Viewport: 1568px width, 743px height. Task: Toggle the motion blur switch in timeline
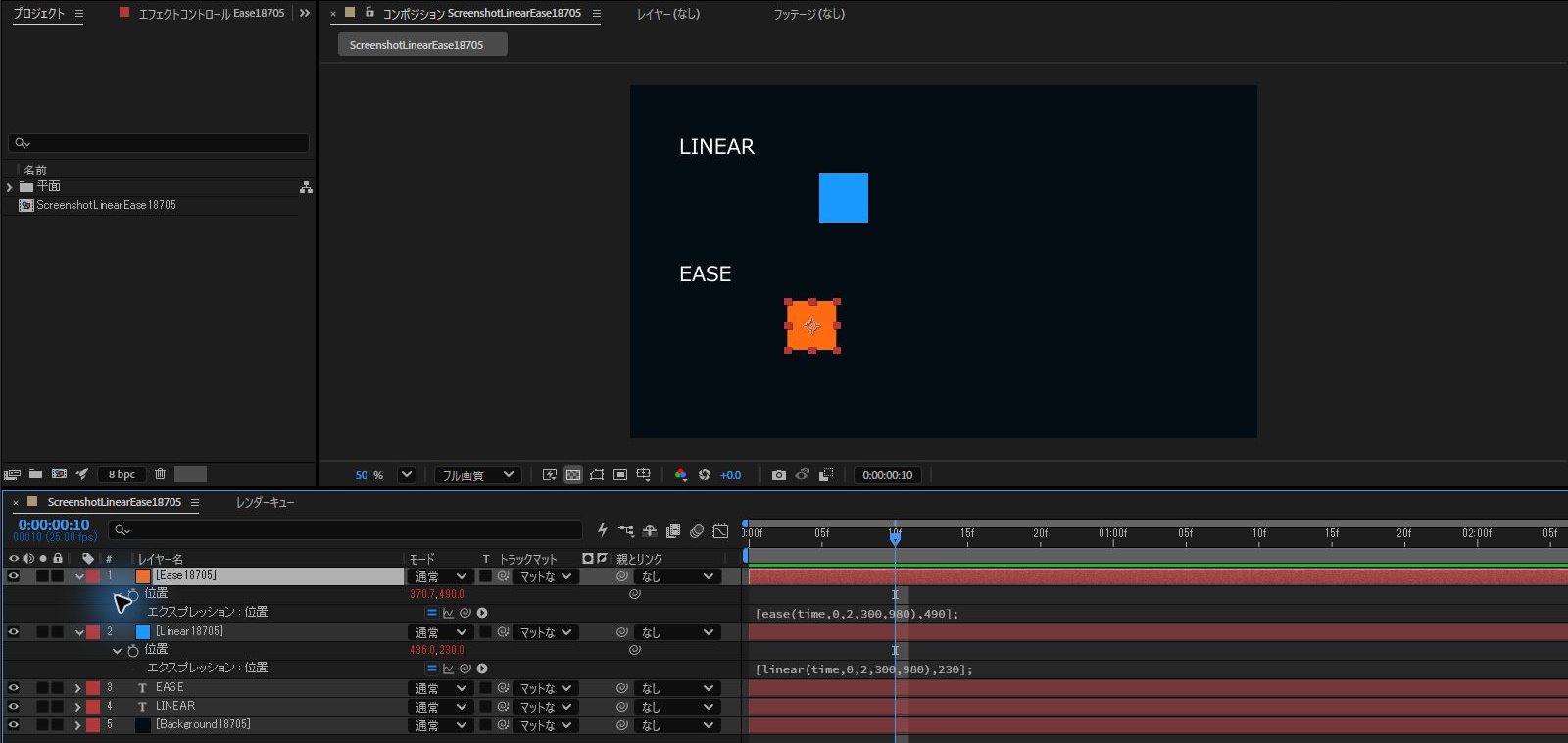pyautogui.click(x=697, y=531)
